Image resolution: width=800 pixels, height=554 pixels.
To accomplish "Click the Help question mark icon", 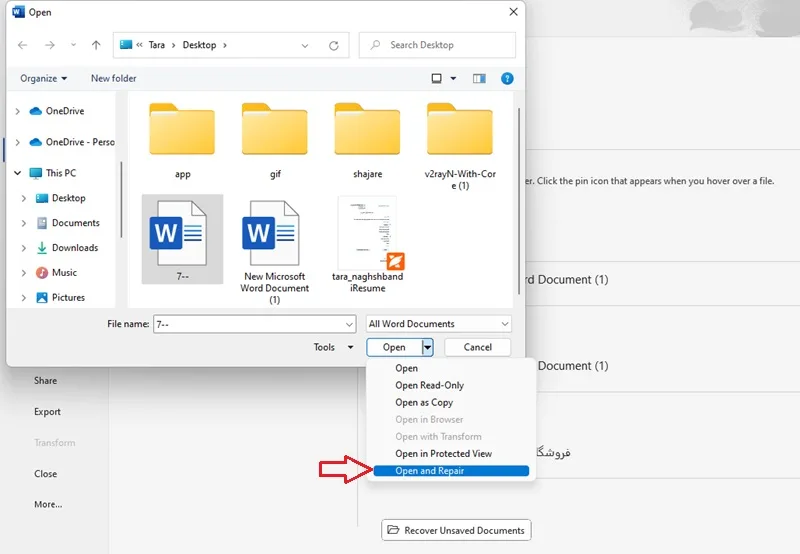I will click(x=507, y=79).
